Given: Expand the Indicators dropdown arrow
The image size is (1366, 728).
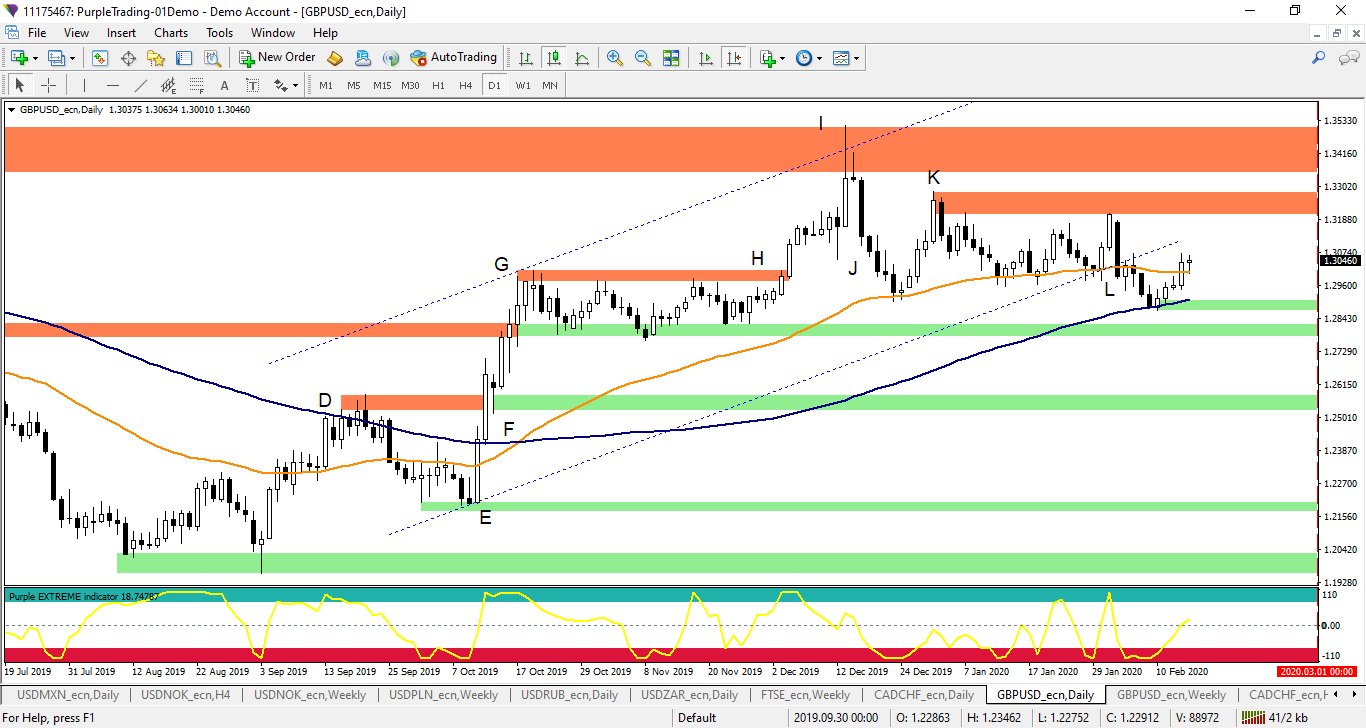Looking at the screenshot, I should point(782,58).
